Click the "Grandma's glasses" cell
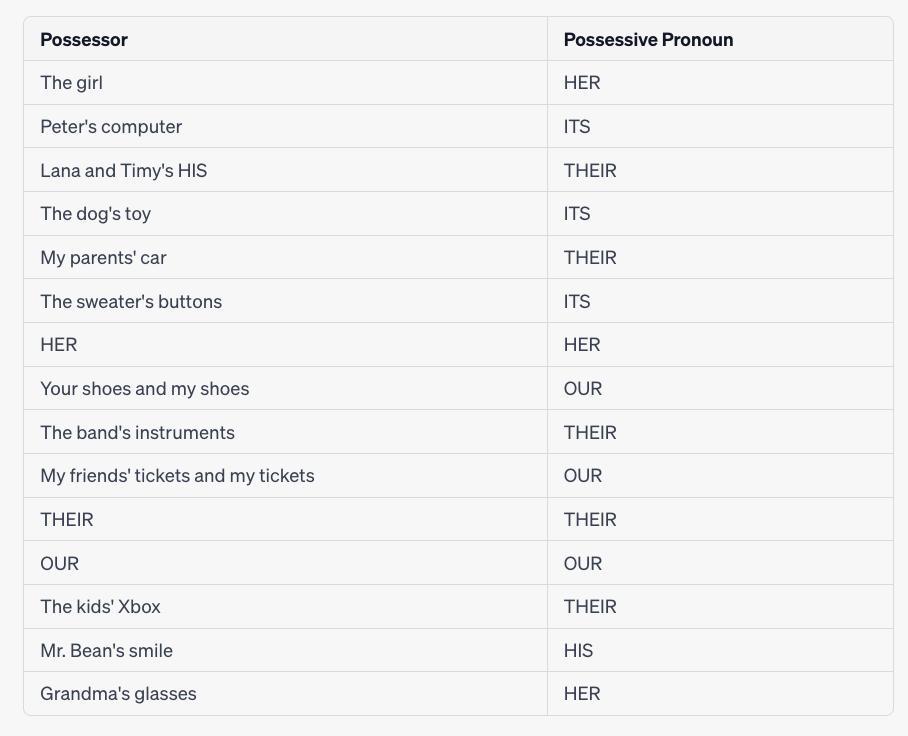 (118, 694)
